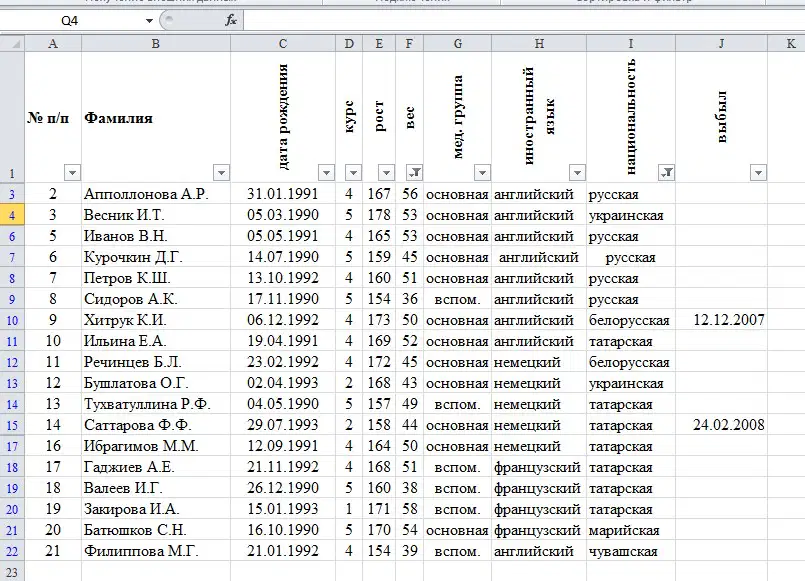805x581 pixels.
Task: Click cell Филиппова М.Г.
Action: [x=156, y=551]
